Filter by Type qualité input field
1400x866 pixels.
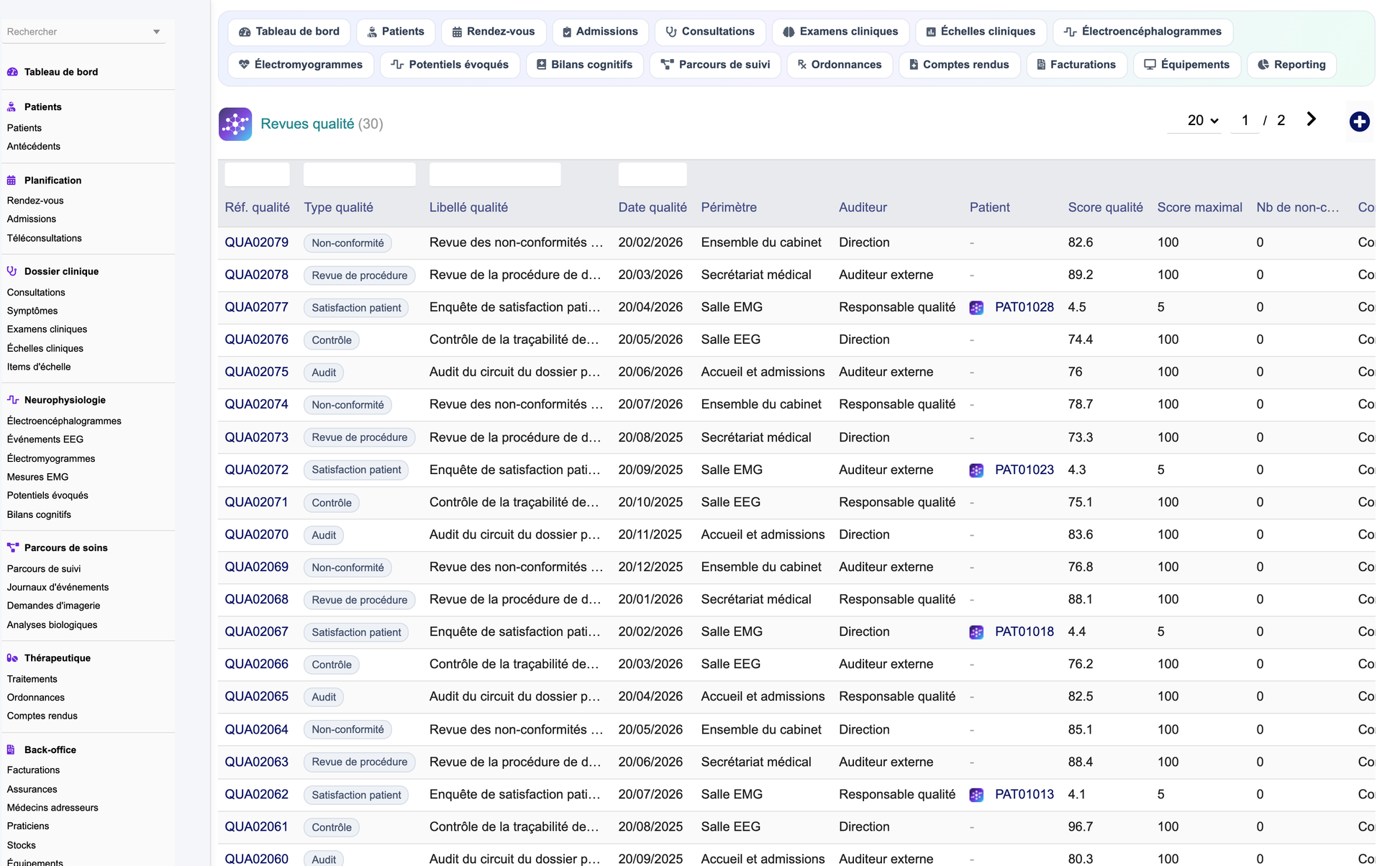(x=359, y=174)
